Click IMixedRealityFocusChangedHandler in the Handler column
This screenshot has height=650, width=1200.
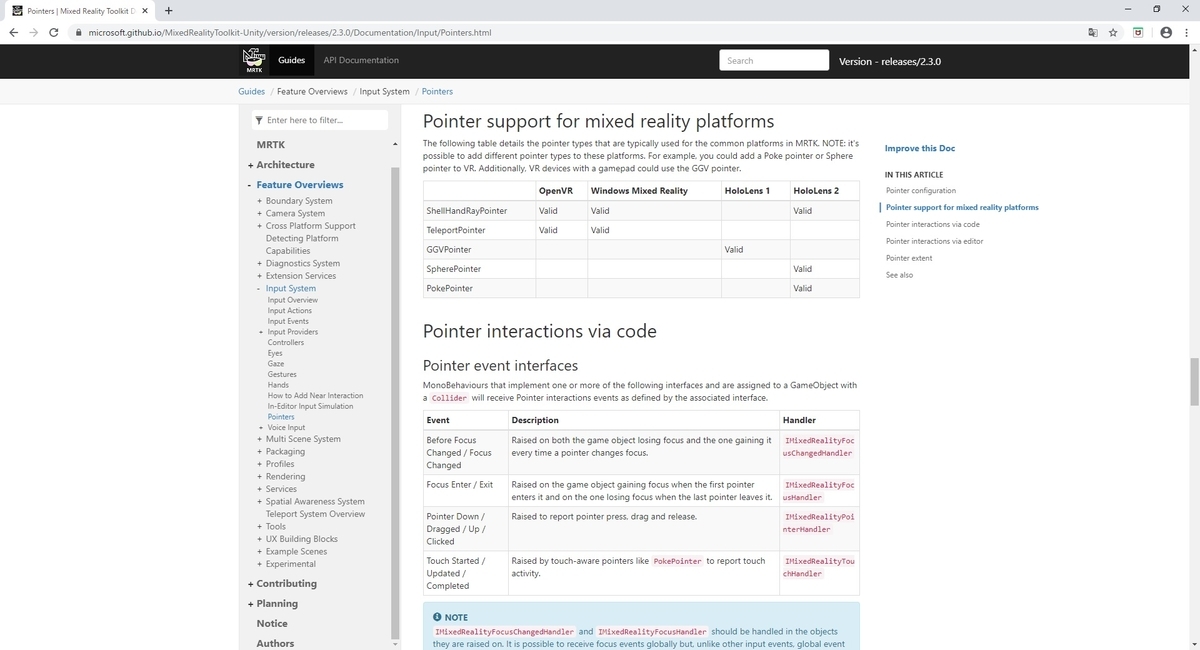(x=820, y=446)
